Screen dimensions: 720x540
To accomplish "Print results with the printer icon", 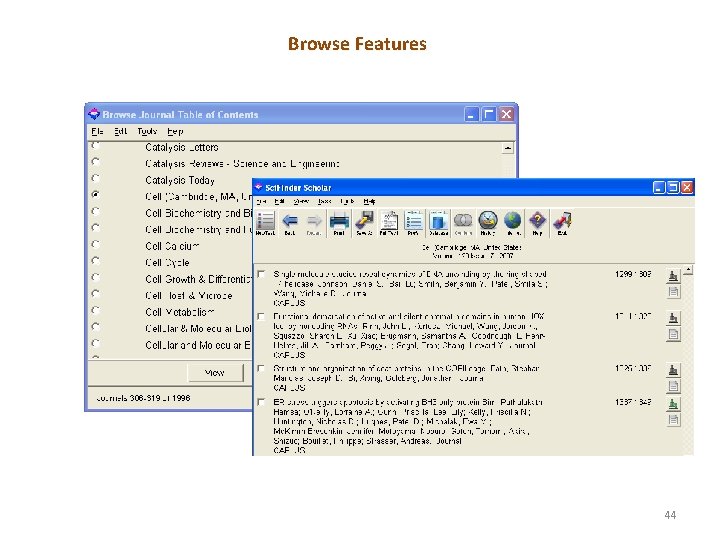I will [x=339, y=223].
